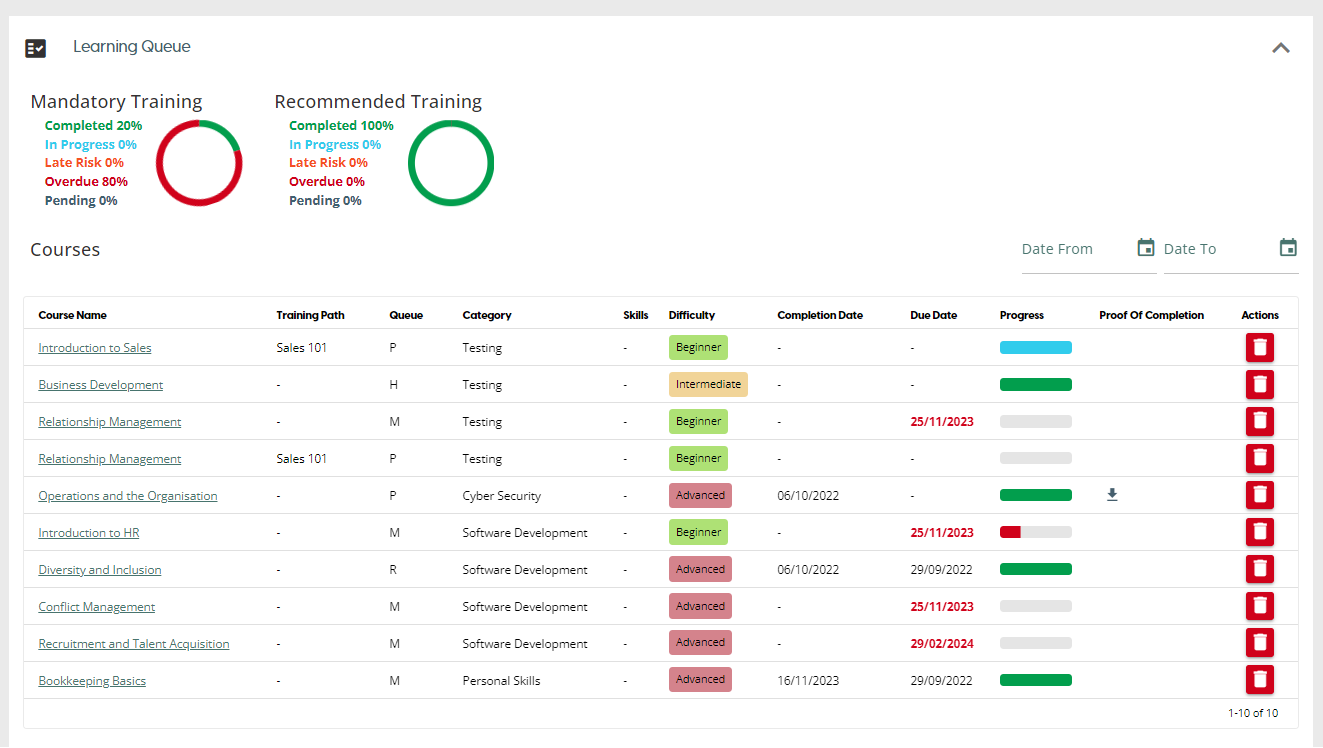Open the Introduction to HR course link
Viewport: 1323px width, 748px height.
click(89, 533)
